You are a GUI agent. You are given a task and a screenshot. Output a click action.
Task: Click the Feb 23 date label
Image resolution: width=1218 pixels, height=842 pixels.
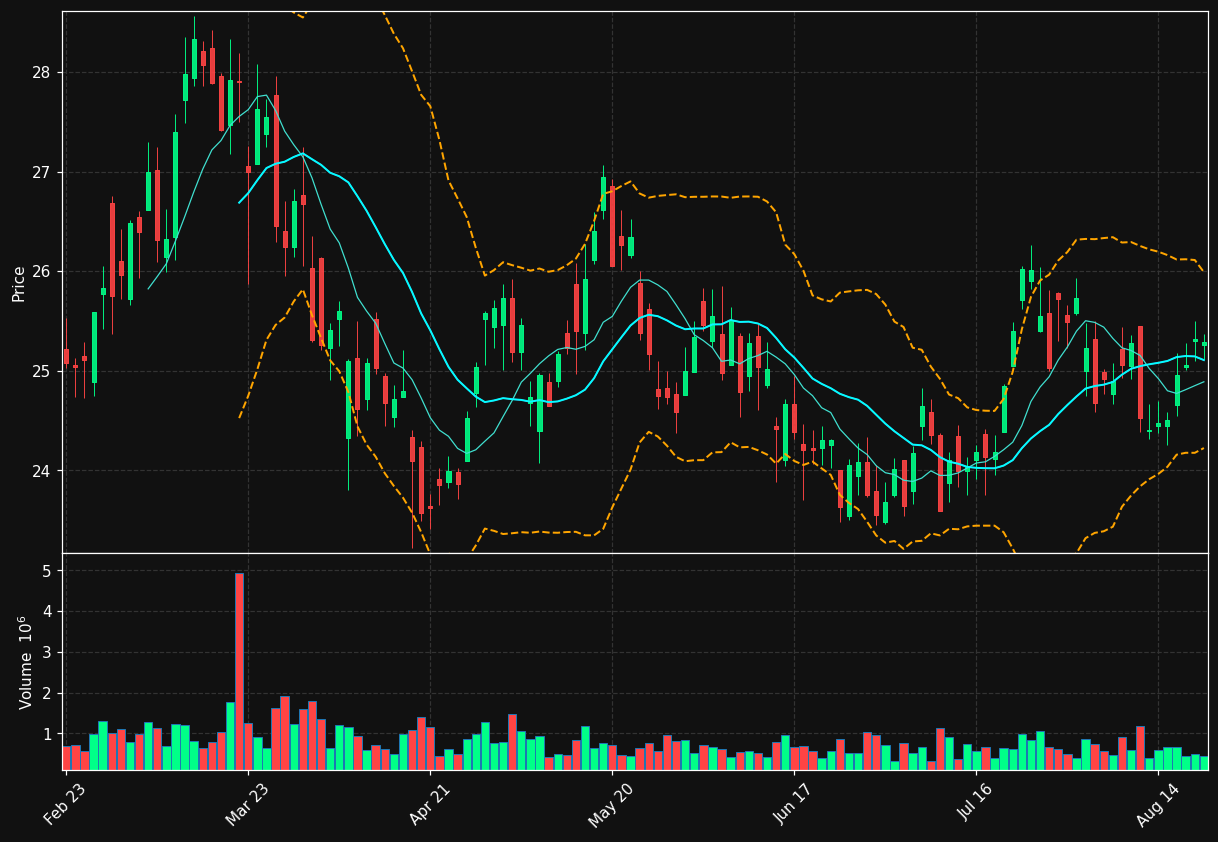(65, 804)
